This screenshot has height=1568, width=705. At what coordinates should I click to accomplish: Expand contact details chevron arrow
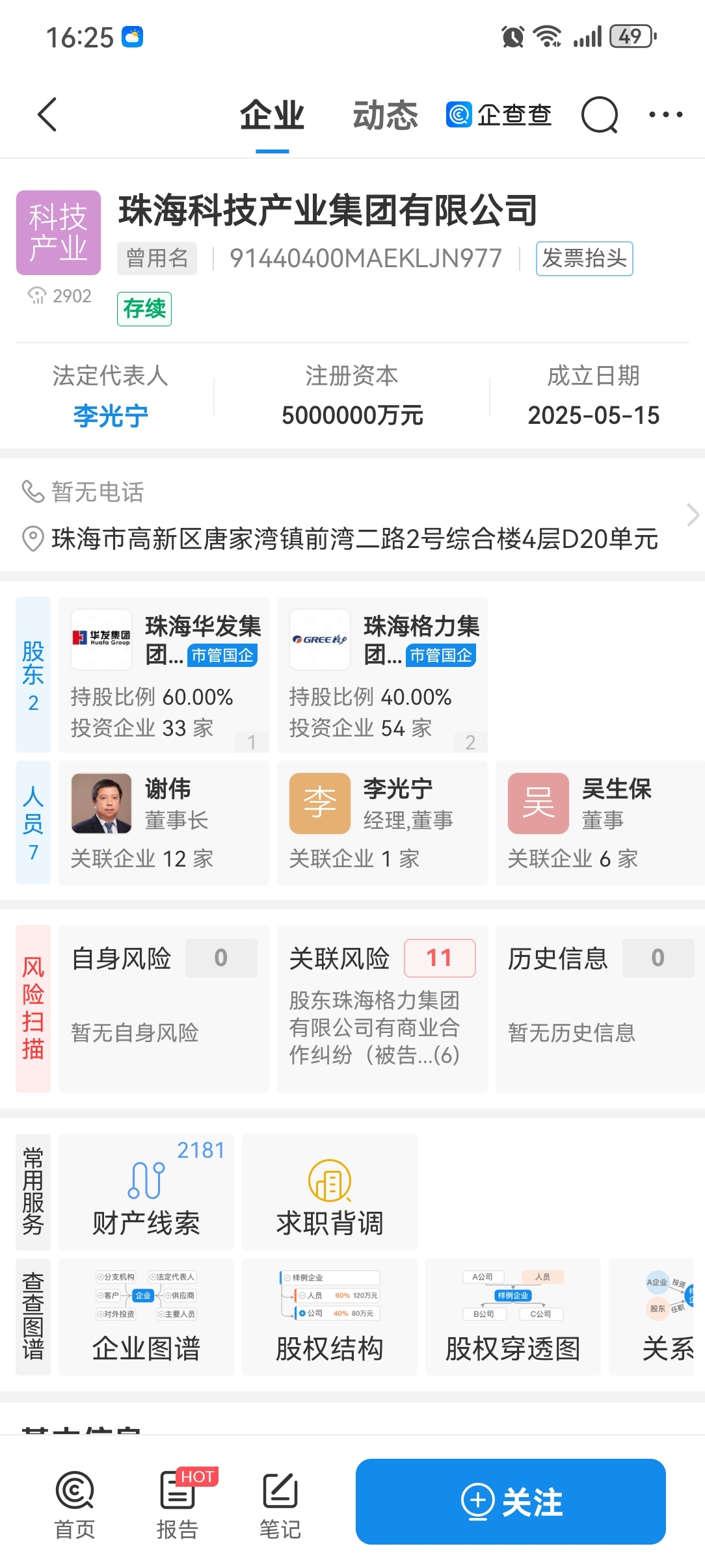[693, 515]
